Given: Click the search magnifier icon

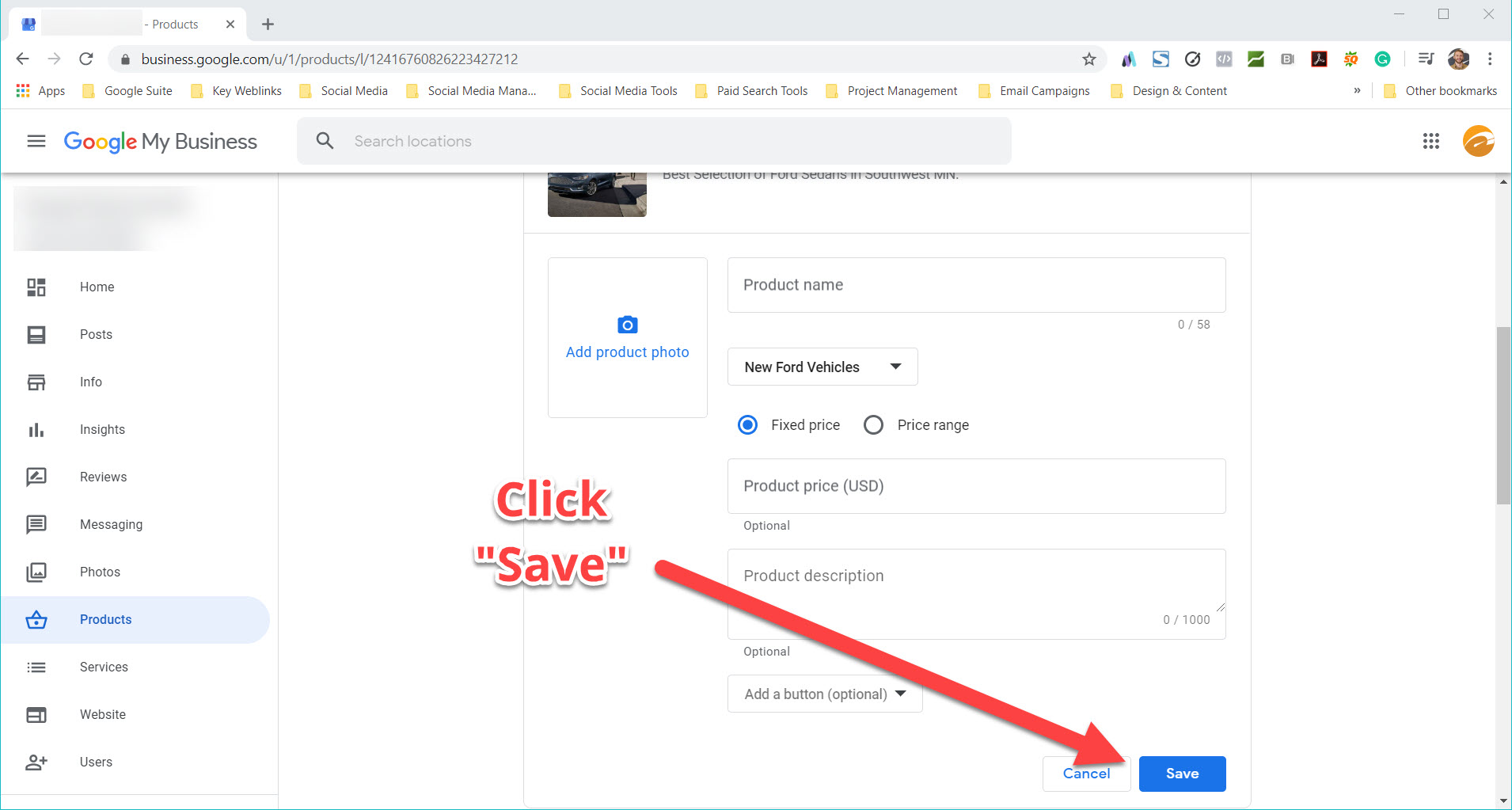Looking at the screenshot, I should point(325,141).
